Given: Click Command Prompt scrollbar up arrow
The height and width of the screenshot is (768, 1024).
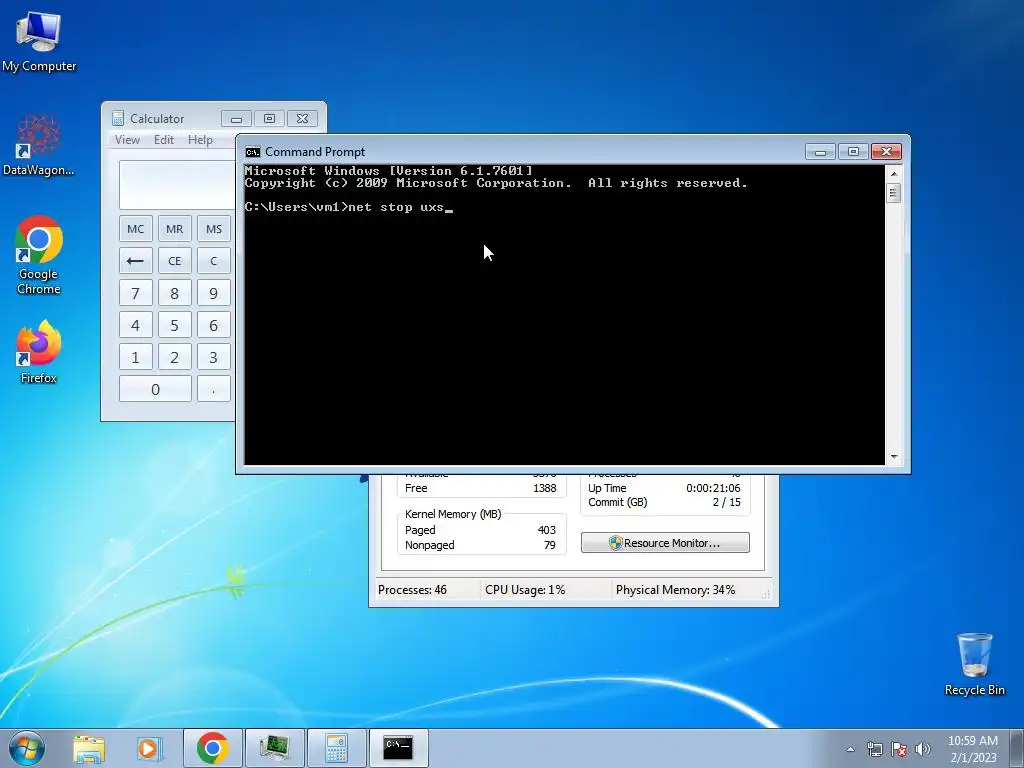Looking at the screenshot, I should pyautogui.click(x=894, y=173).
